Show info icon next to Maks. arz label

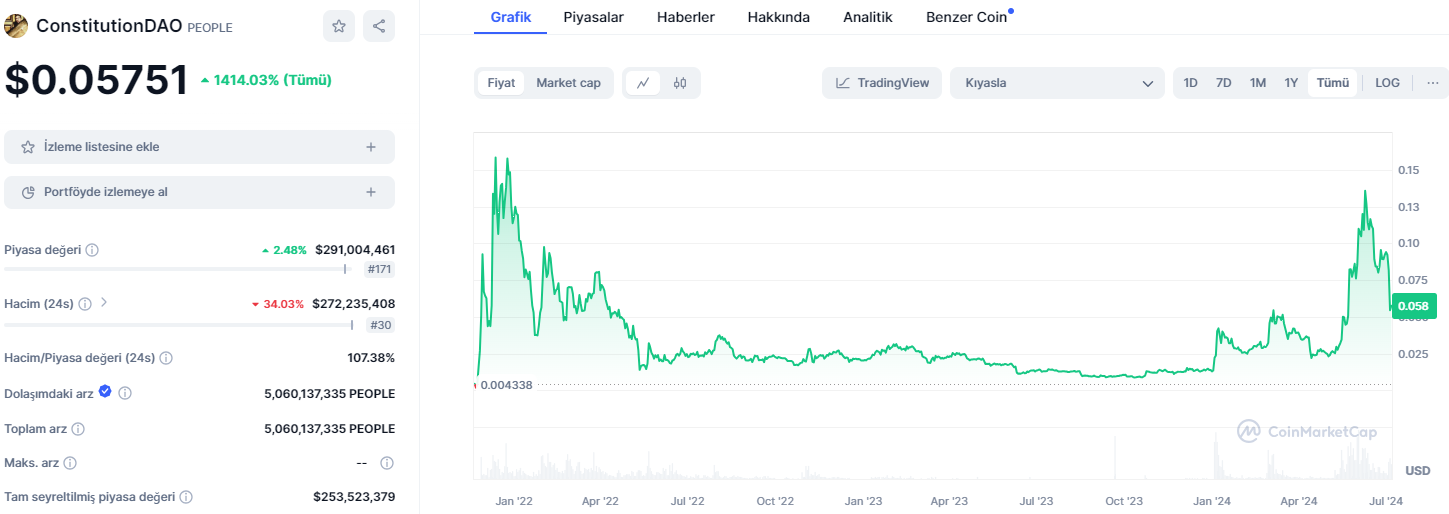70,463
